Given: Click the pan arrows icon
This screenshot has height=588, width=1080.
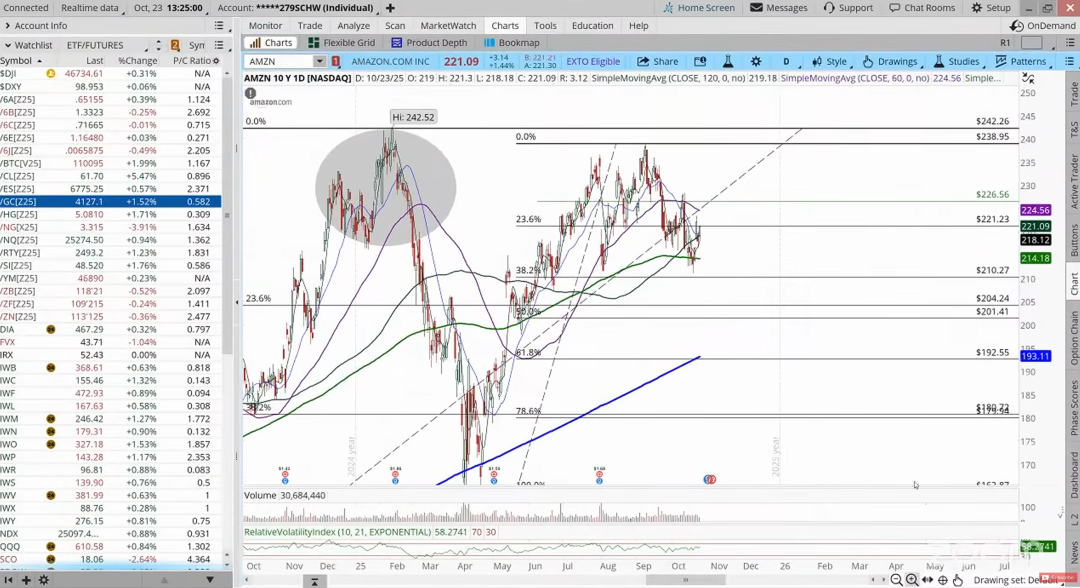Looking at the screenshot, I should [927, 580].
